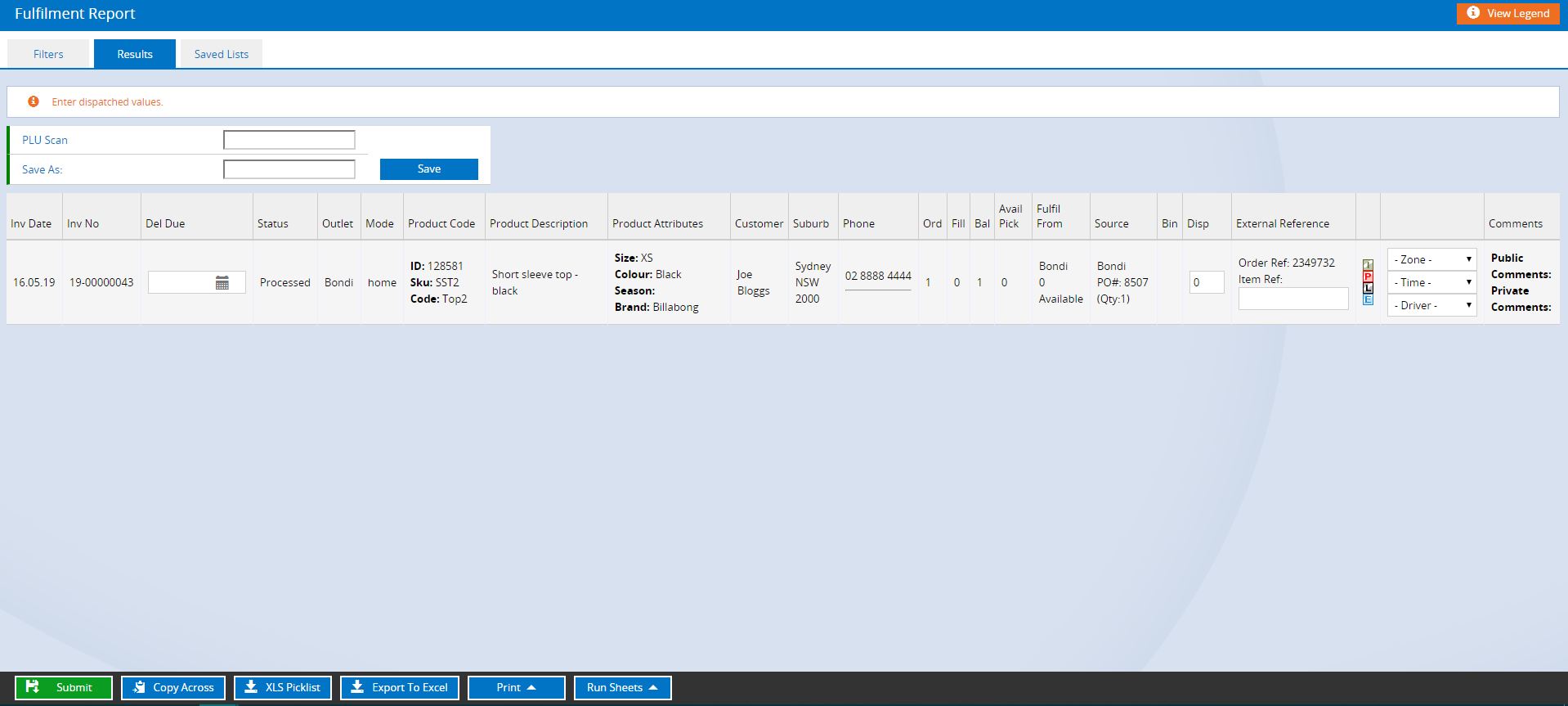This screenshot has height=706, width=1568.
Task: Open the Print options menu
Action: (x=516, y=687)
